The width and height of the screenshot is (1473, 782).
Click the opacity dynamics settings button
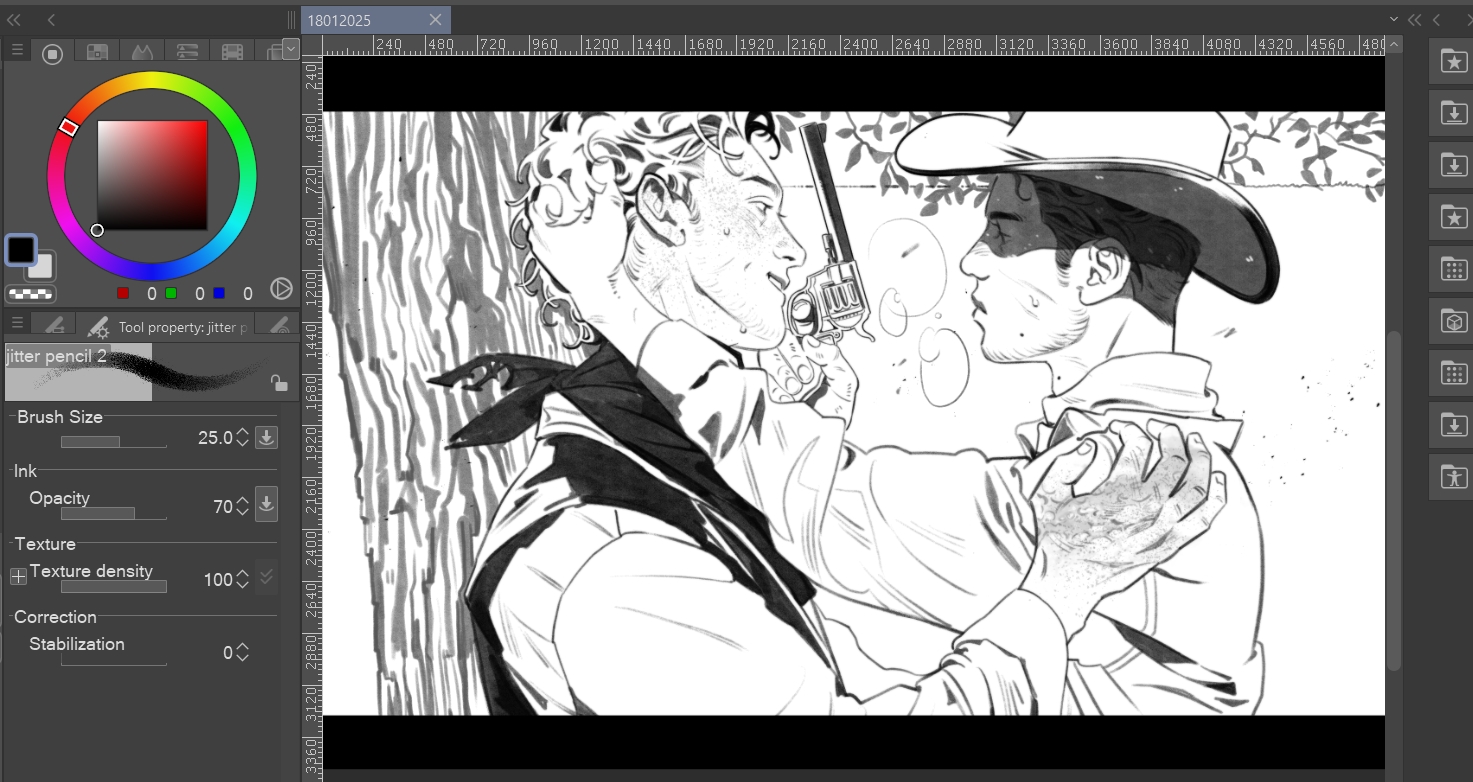(266, 505)
